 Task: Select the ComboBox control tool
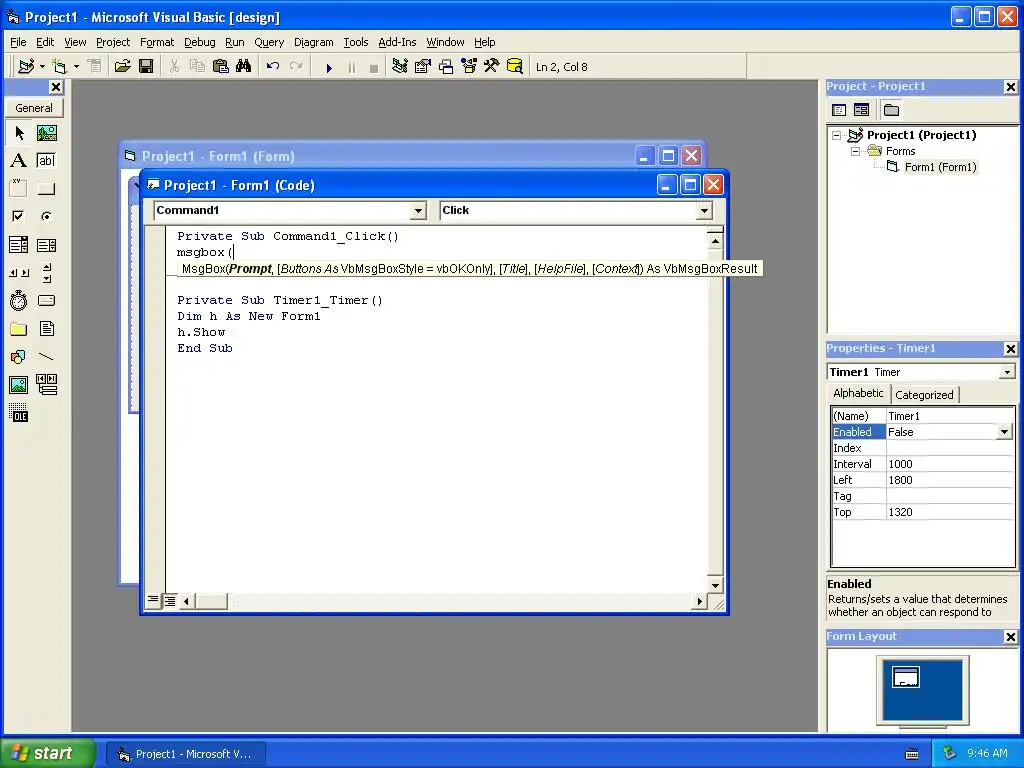pos(18,245)
